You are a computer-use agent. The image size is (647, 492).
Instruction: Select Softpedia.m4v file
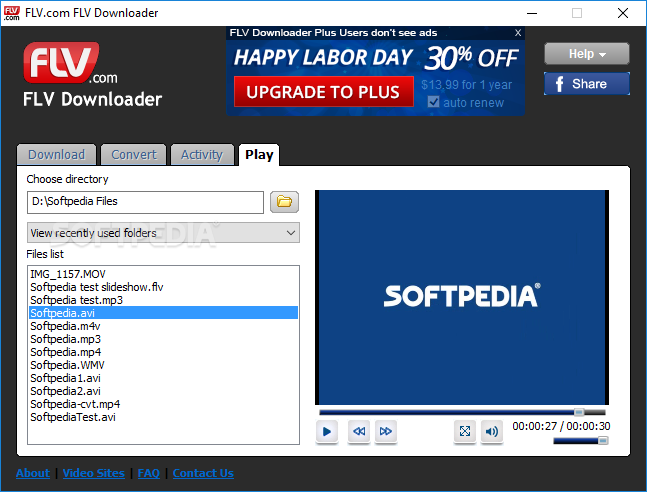pyautogui.click(x=163, y=326)
